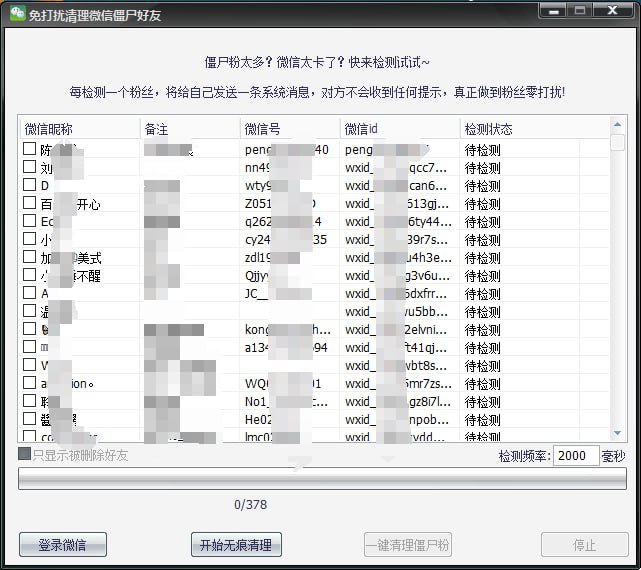Click 待检测 status in the Z051 row
Viewport: 641px width, 570px height.
pyautogui.click(x=482, y=204)
